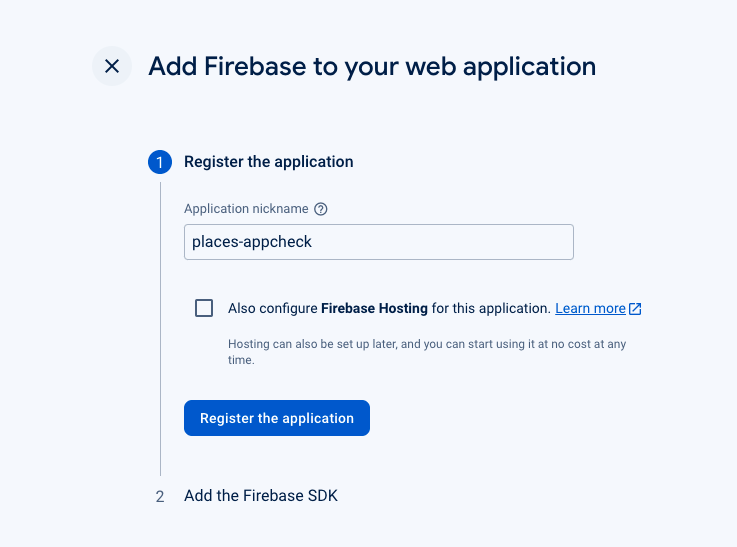
Task: Select the "Register the application" step heading
Action: point(269,161)
